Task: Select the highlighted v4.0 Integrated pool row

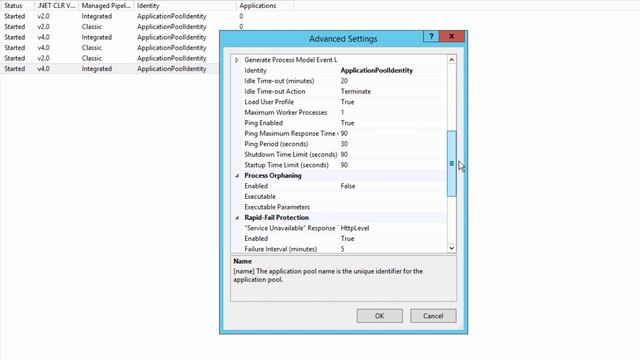Action: point(109,69)
